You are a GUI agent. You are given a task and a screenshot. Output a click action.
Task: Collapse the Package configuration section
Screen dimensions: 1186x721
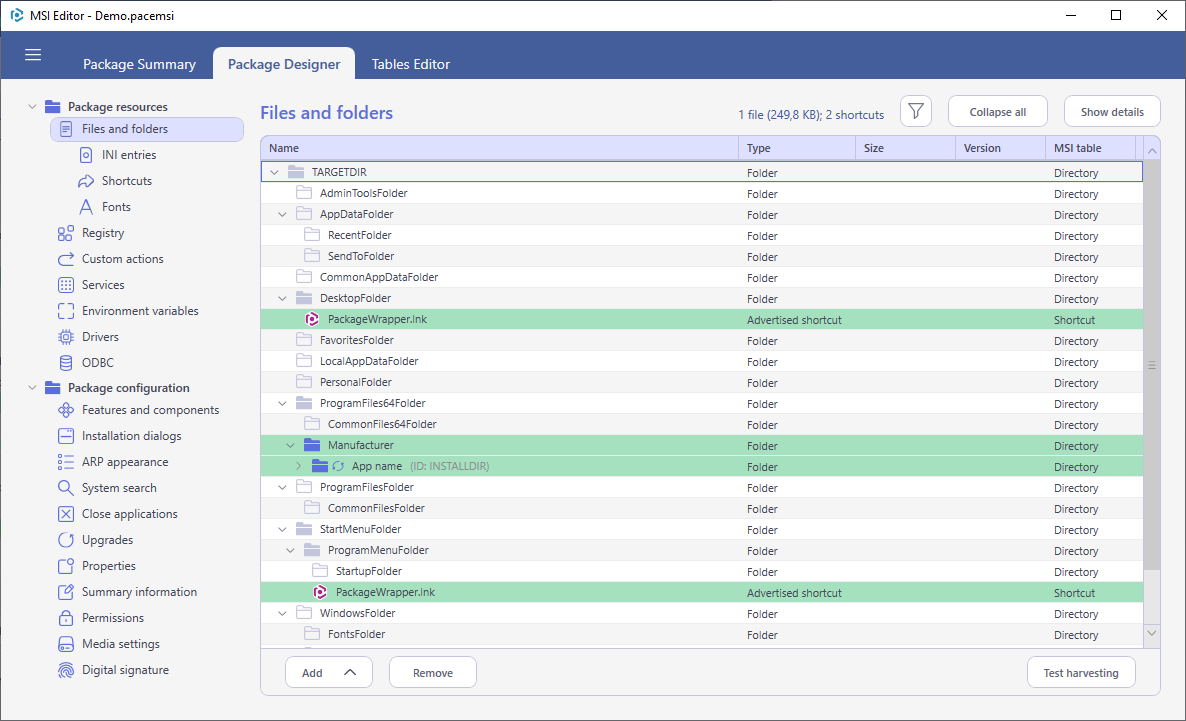pyautogui.click(x=32, y=388)
